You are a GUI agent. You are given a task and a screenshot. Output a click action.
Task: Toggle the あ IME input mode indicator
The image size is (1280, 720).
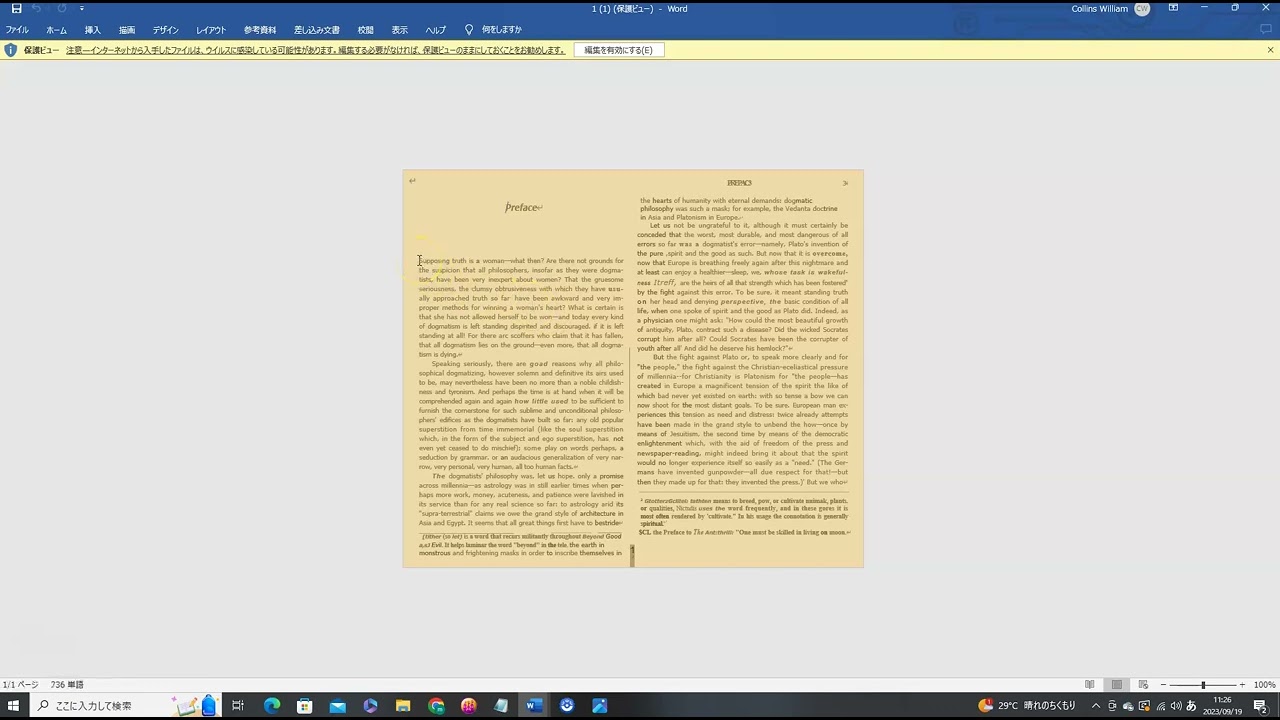click(x=1191, y=706)
